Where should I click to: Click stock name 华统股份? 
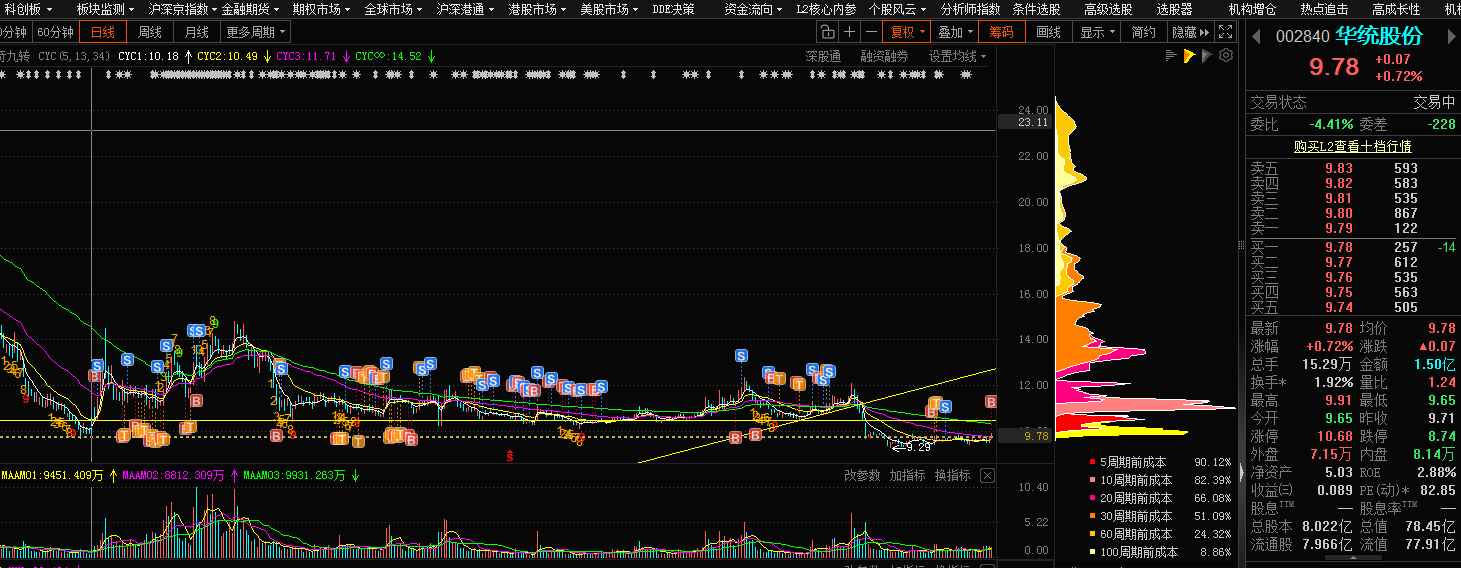click(x=1380, y=37)
